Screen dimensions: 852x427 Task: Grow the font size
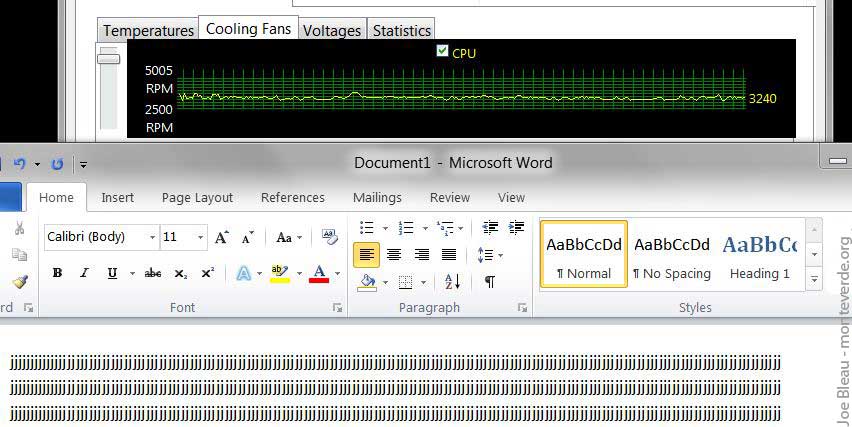[222, 237]
